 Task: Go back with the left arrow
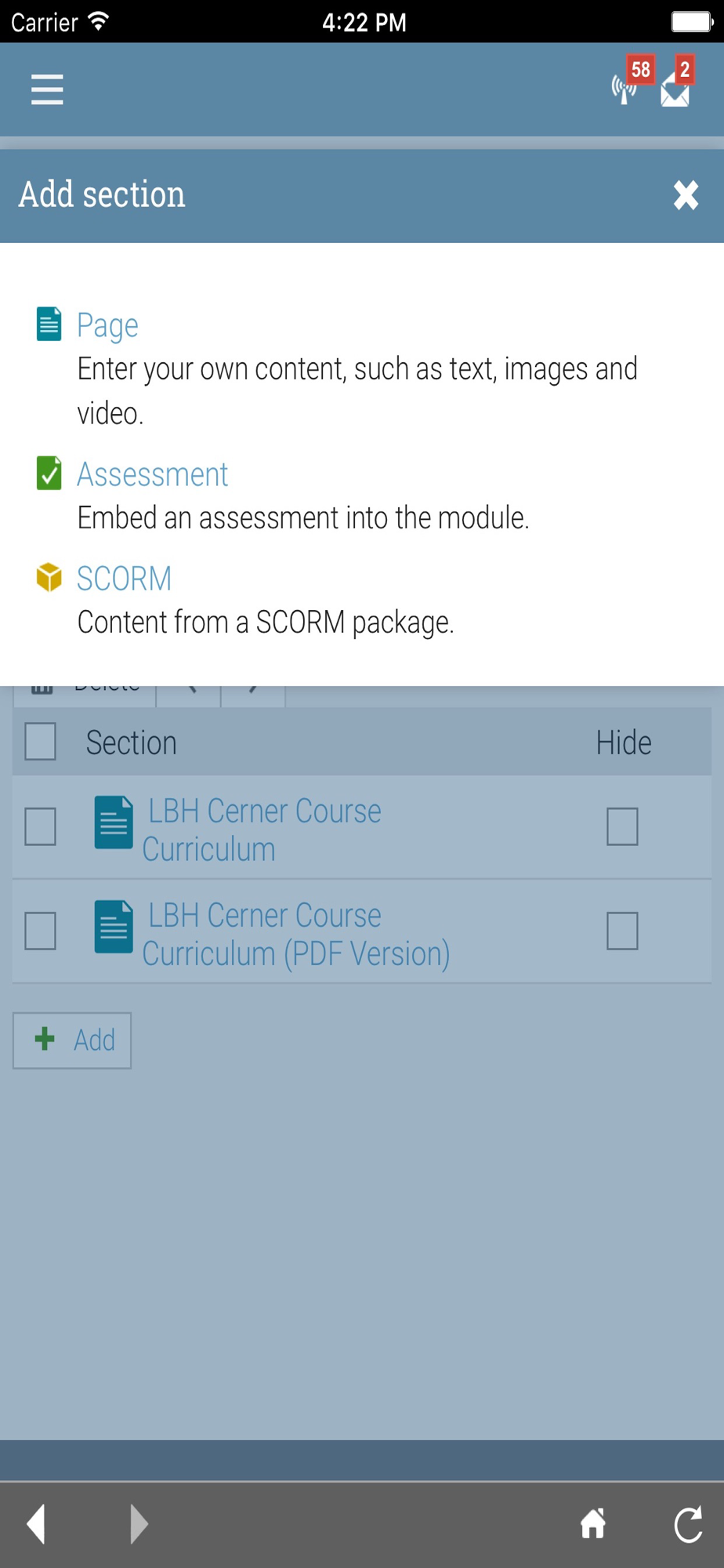tap(36, 1524)
